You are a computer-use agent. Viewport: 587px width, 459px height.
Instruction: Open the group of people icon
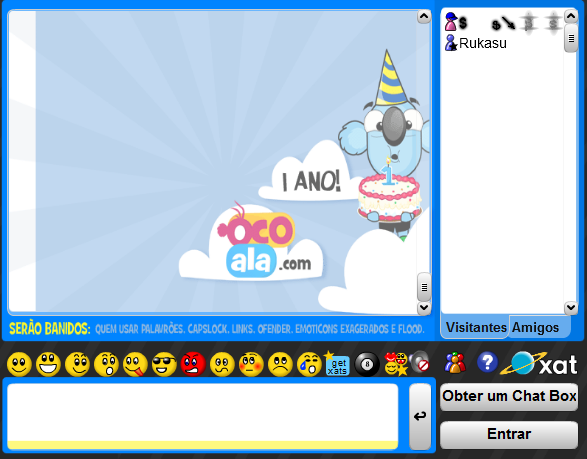pyautogui.click(x=455, y=362)
